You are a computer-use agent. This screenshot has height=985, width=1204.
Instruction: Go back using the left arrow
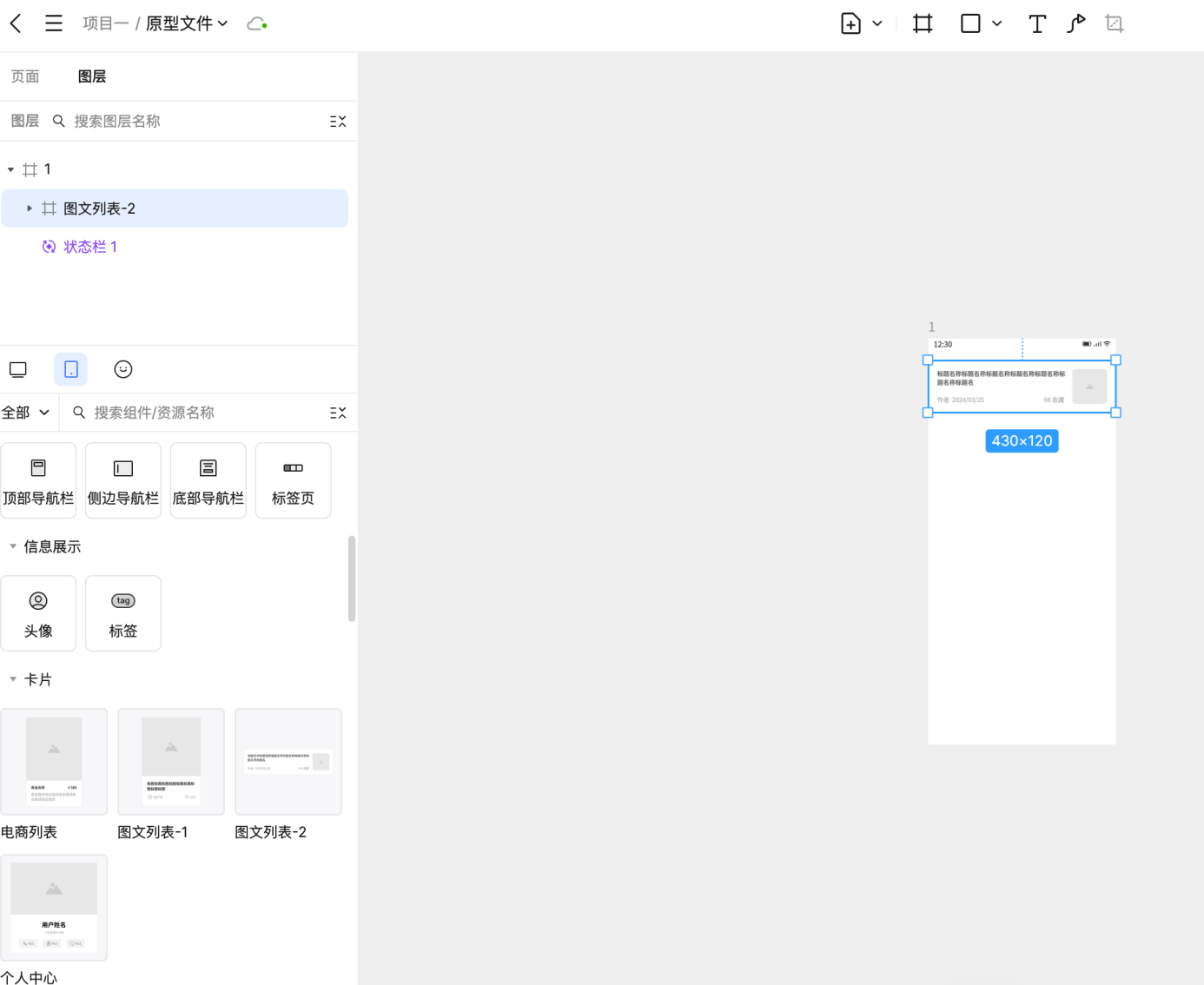(x=16, y=23)
